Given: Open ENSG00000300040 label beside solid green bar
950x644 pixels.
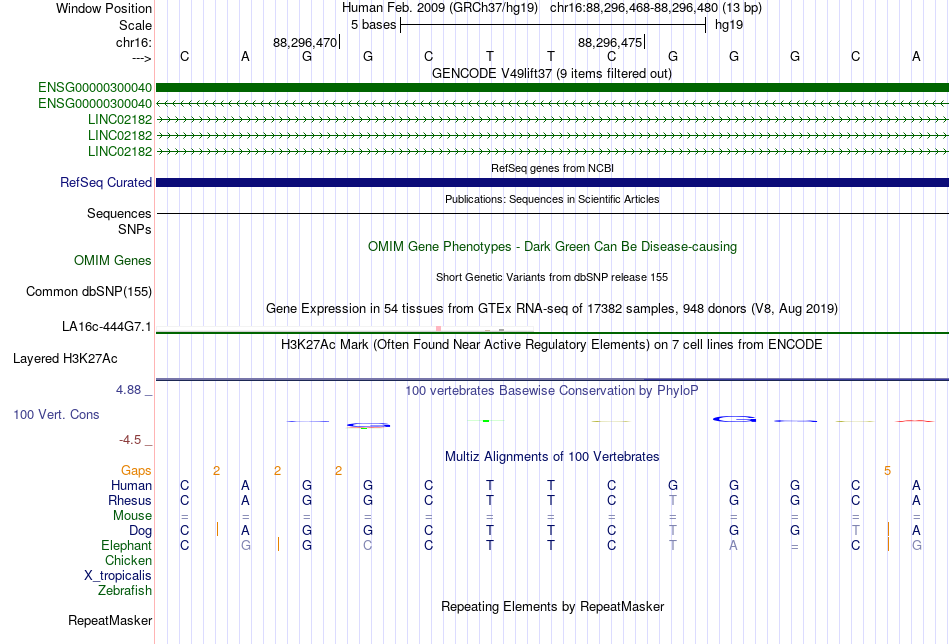Looking at the screenshot, I should tap(95, 88).
